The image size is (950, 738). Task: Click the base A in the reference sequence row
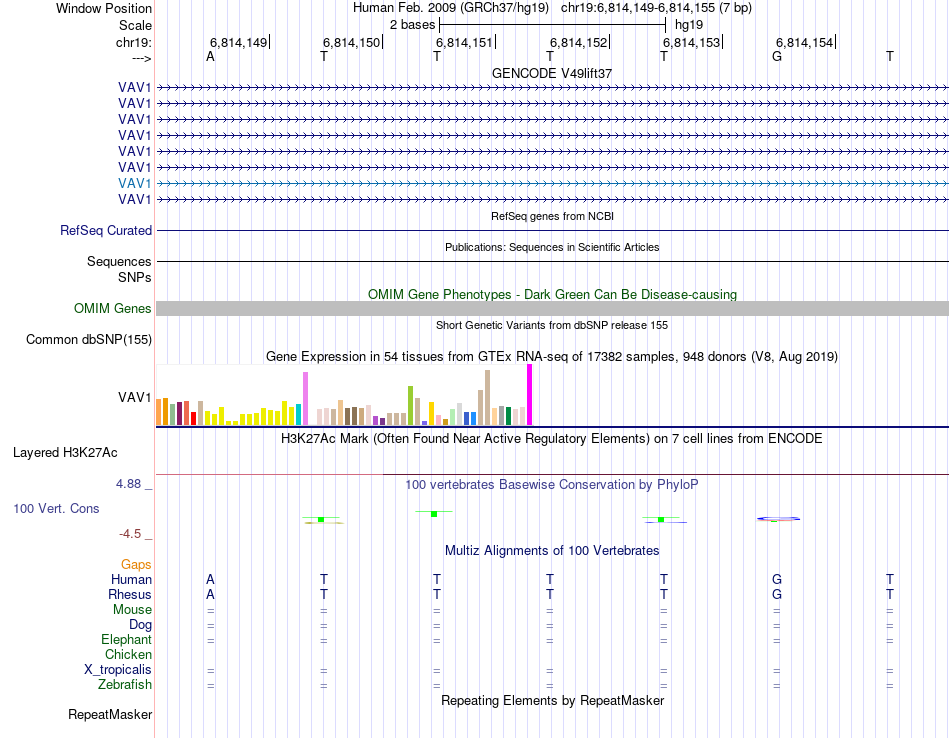(x=210, y=56)
